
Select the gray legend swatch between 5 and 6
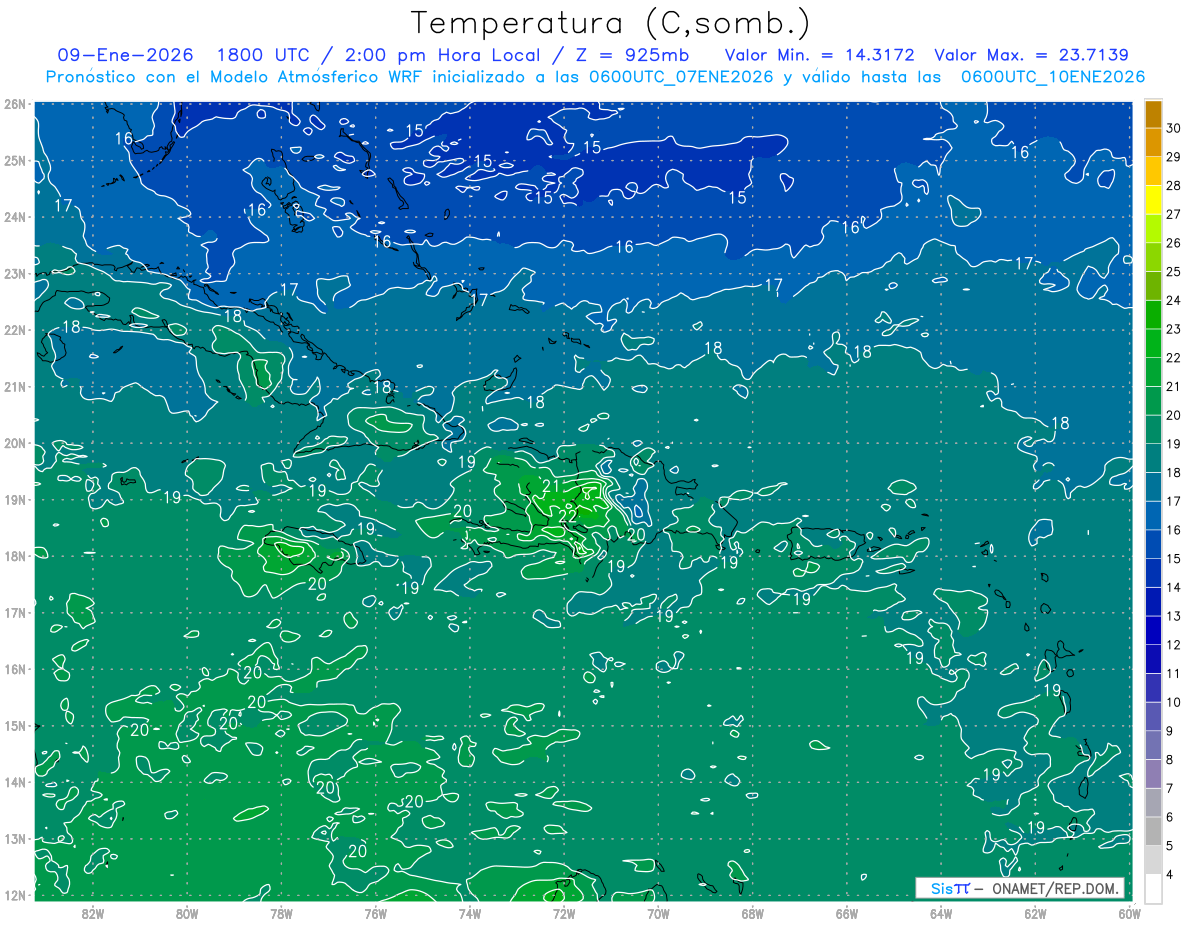[1153, 831]
